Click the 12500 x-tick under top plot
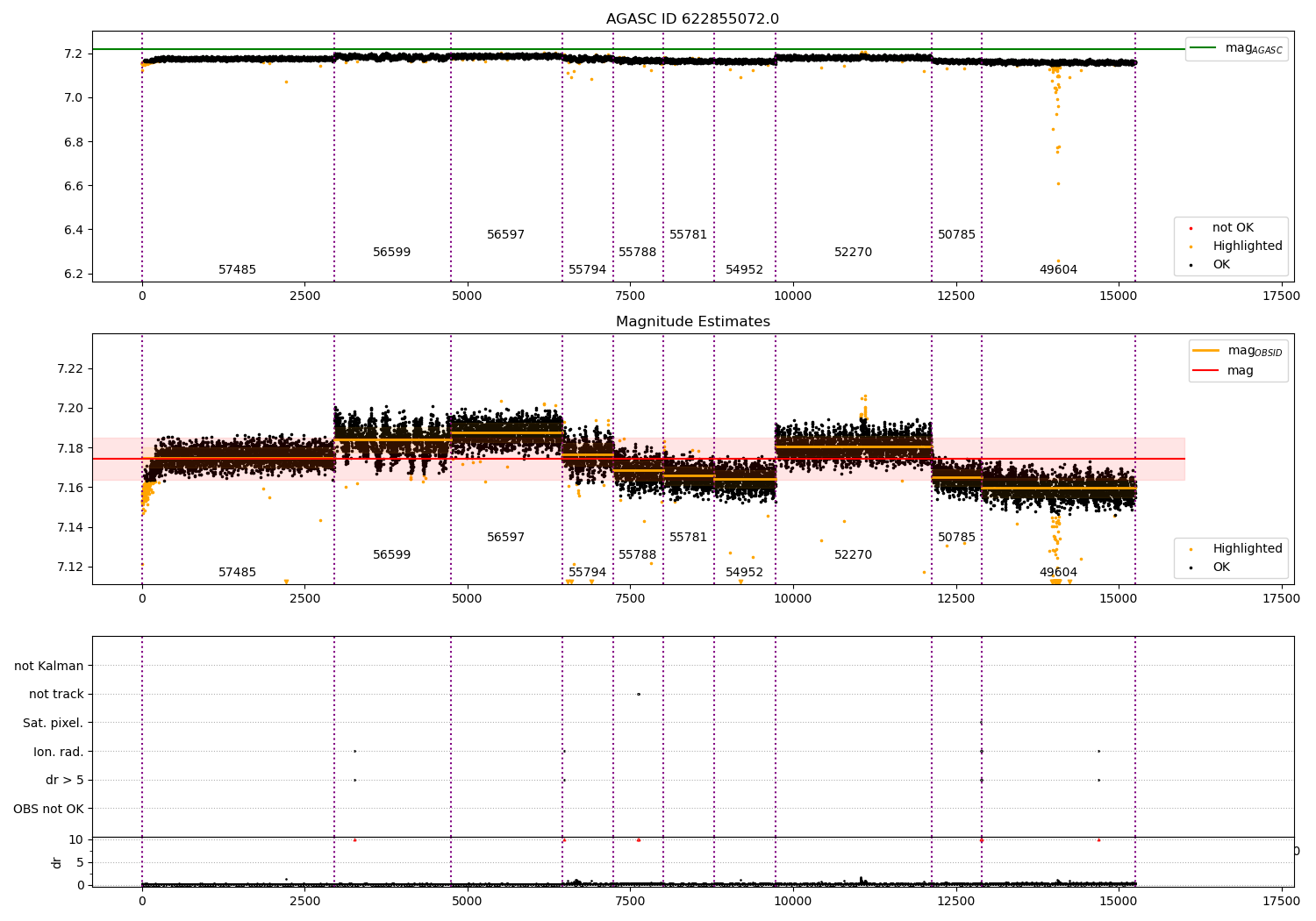 tap(955, 296)
